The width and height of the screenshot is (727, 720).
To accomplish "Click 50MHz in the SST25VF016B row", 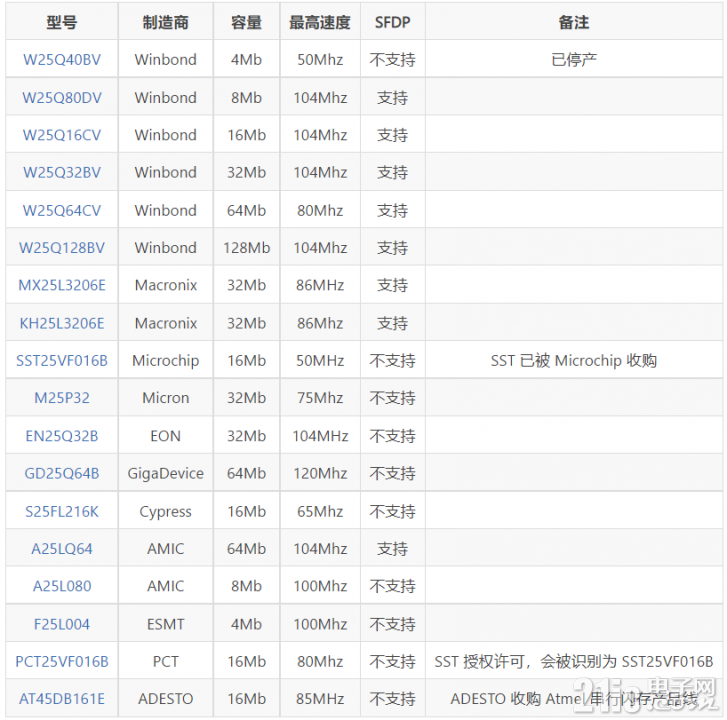I will 320,361.
